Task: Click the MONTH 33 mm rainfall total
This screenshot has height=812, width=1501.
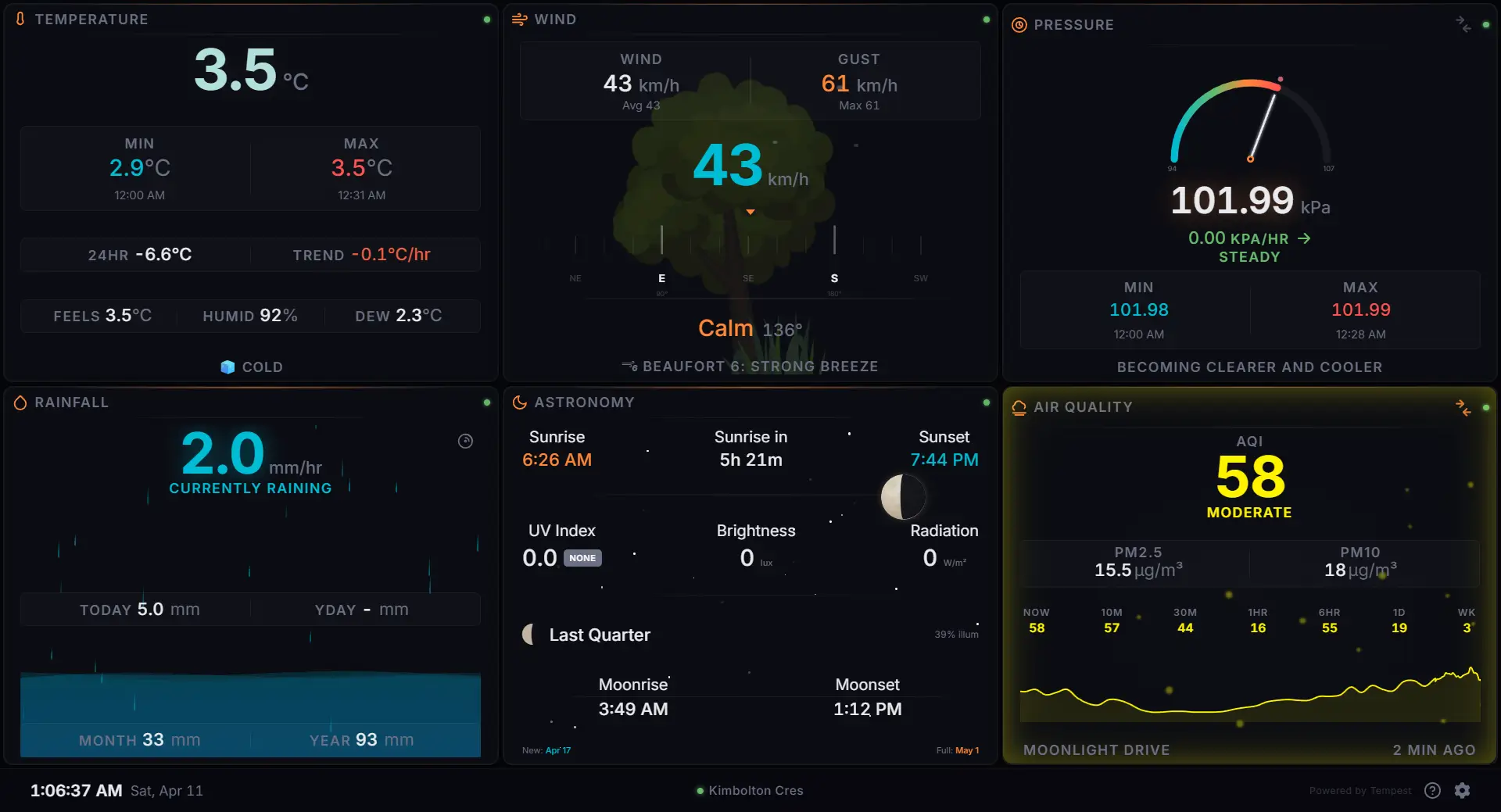Action: (x=139, y=740)
